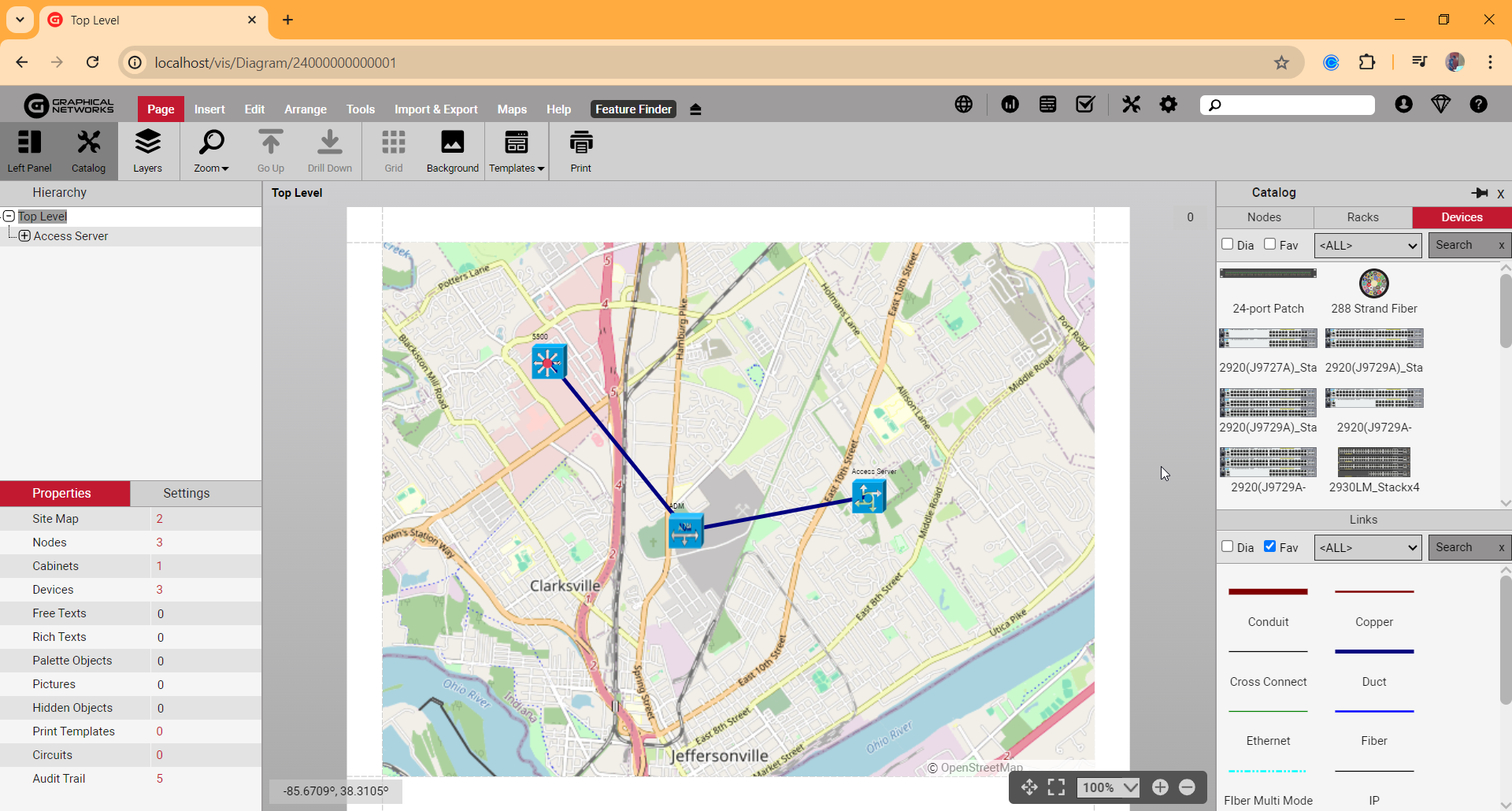1512x811 pixels.
Task: Click the Feature Finder button
Action: pyautogui.click(x=633, y=109)
